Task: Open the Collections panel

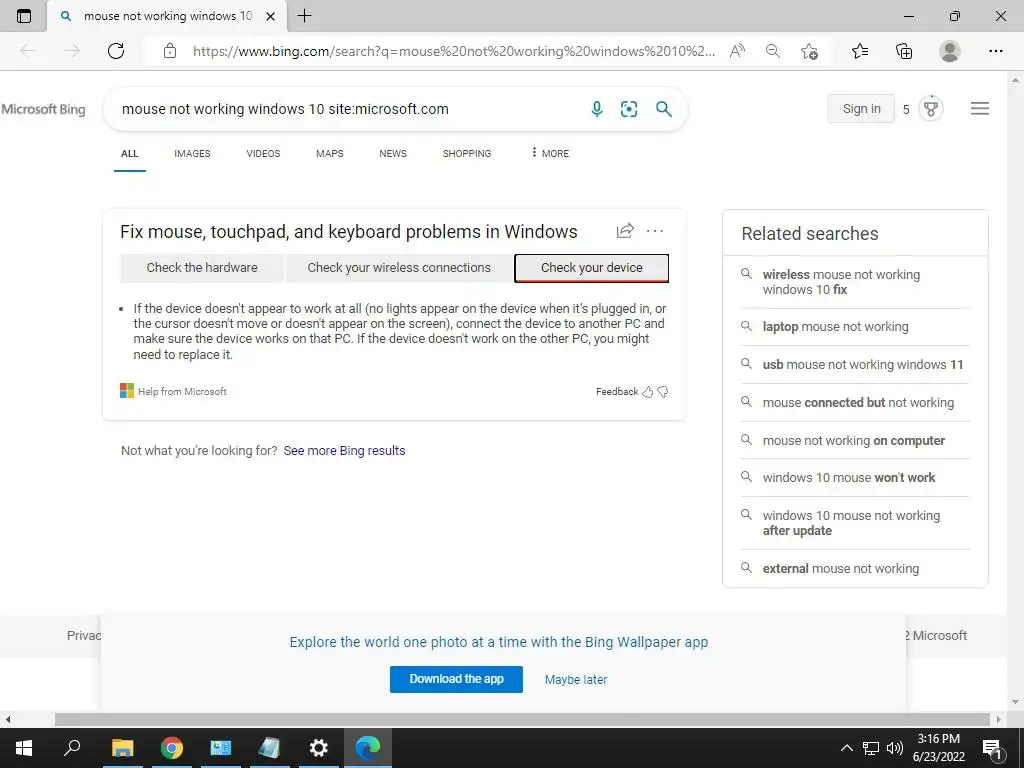Action: click(904, 51)
